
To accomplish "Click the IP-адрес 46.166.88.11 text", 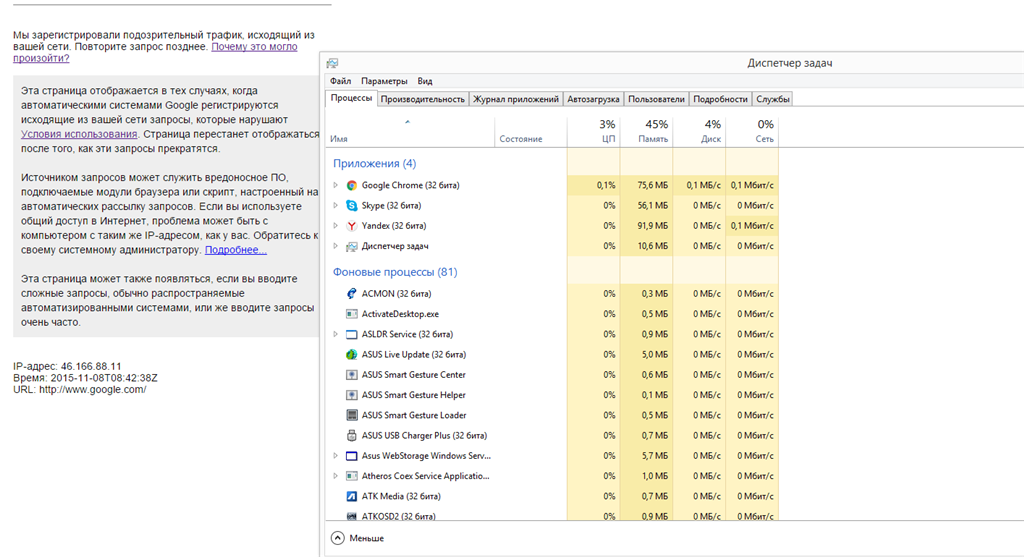I will pos(67,366).
